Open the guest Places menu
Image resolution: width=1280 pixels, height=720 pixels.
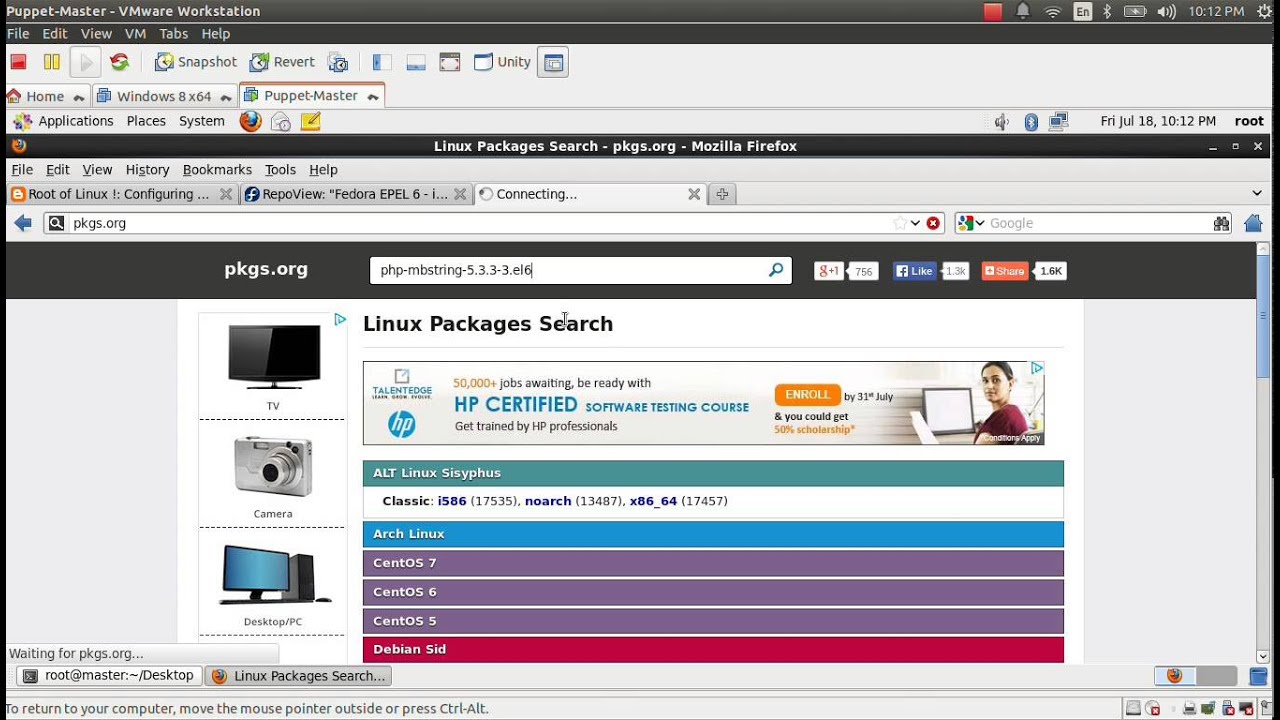click(x=146, y=121)
